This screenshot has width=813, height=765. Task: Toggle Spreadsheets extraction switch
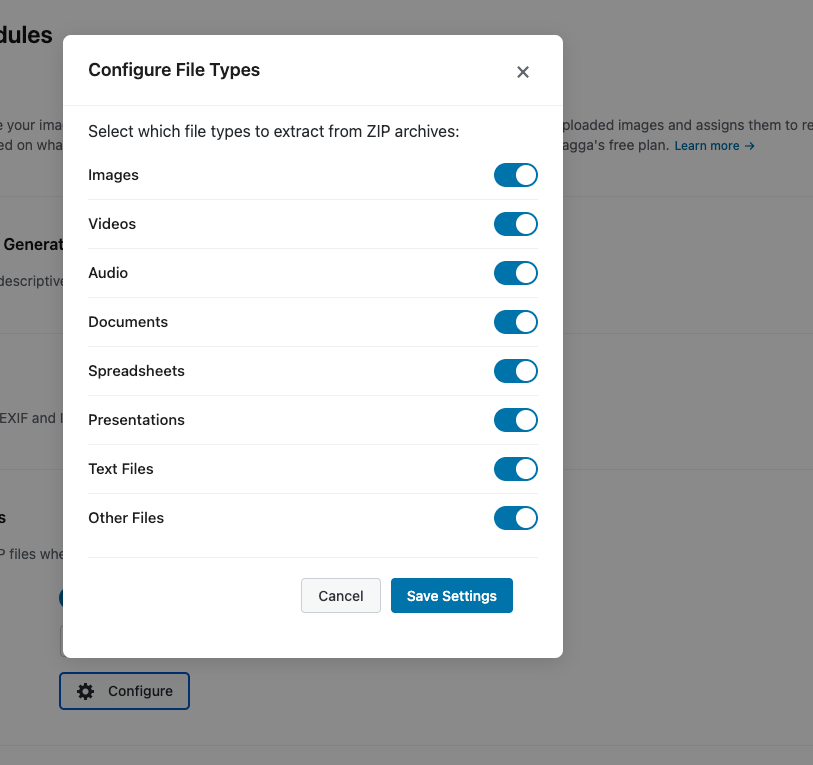point(516,371)
